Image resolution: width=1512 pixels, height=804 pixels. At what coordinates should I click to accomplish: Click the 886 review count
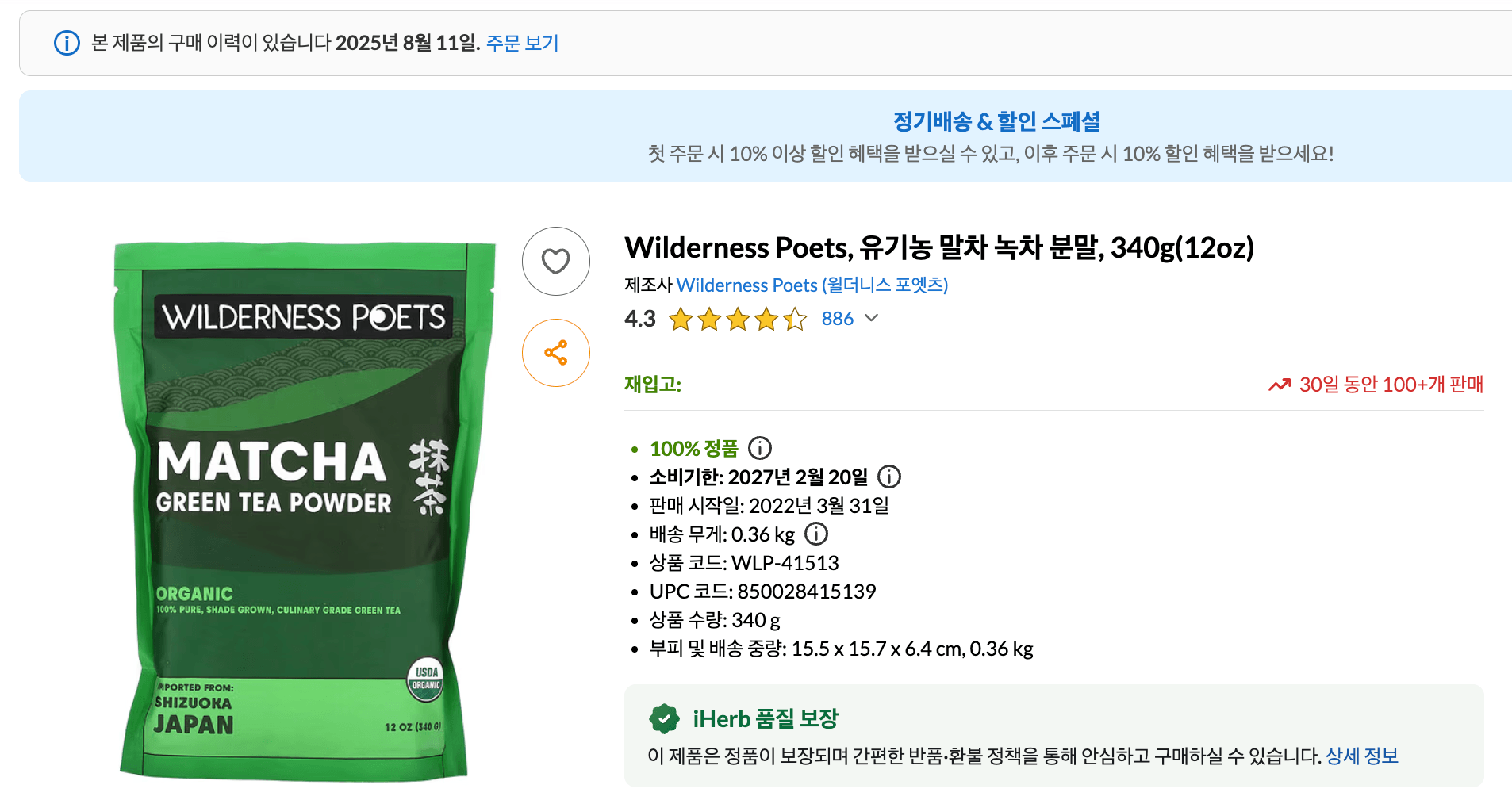tap(837, 319)
